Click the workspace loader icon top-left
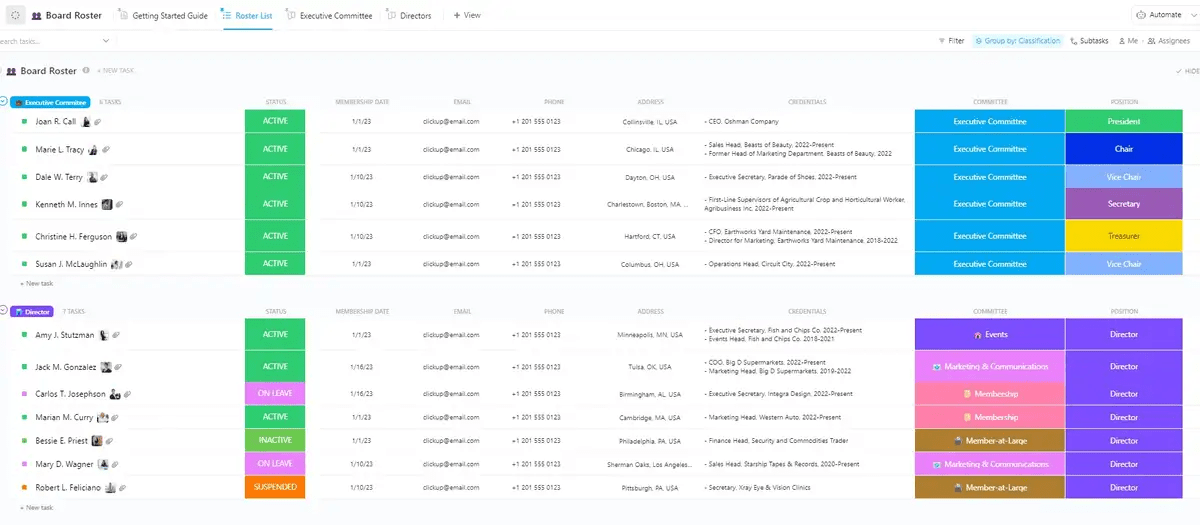Image resolution: width=1200 pixels, height=525 pixels. [16, 16]
